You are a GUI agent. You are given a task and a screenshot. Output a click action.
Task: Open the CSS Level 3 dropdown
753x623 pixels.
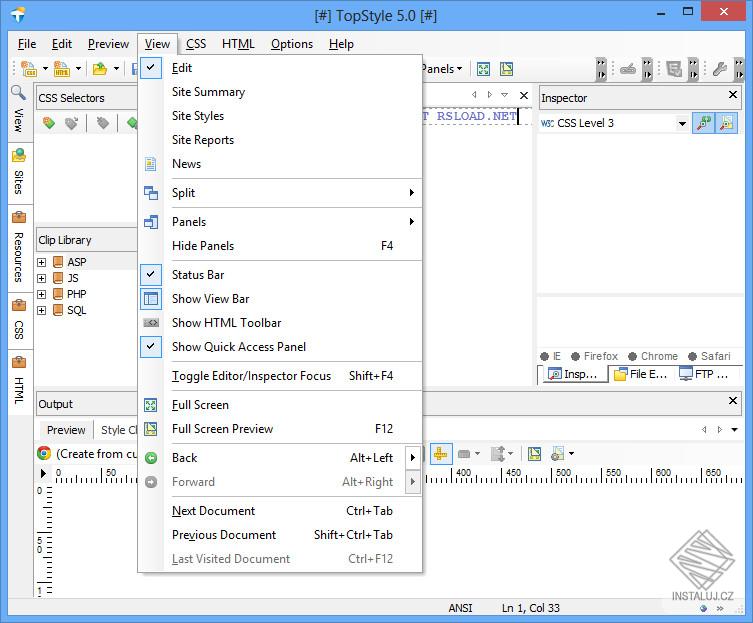tap(682, 123)
